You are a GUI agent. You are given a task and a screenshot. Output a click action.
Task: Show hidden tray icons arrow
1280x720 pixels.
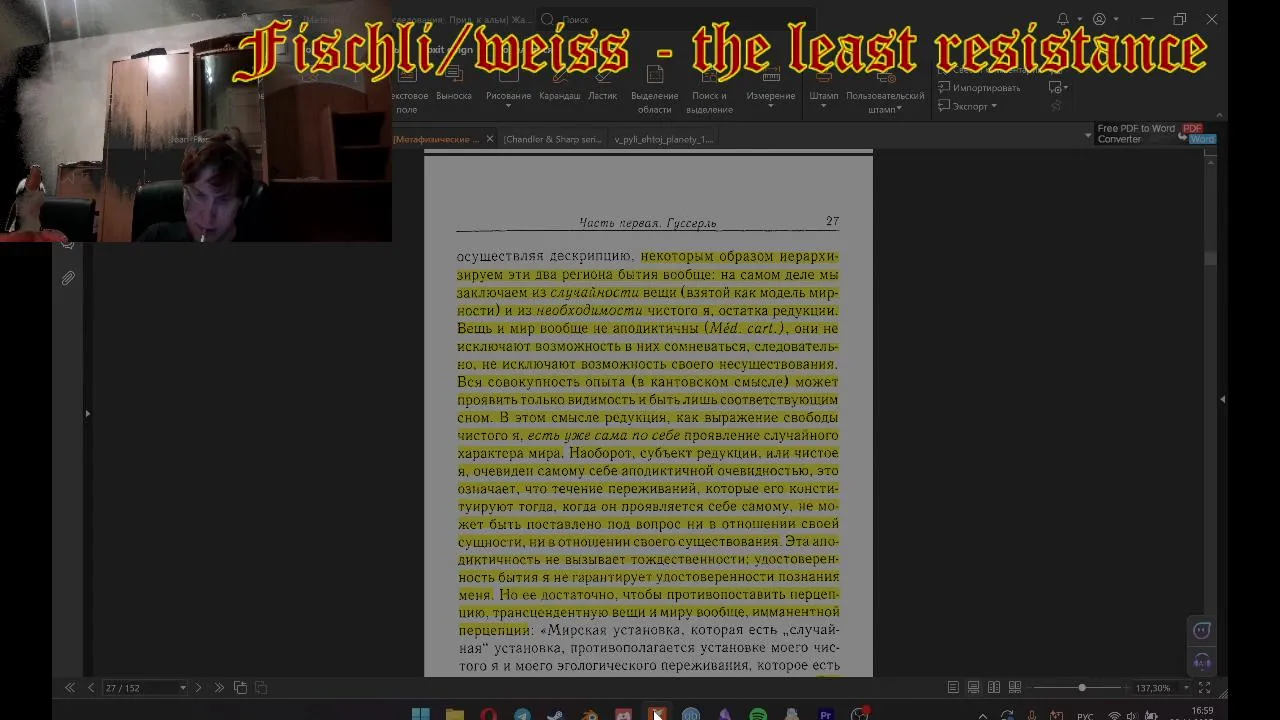pos(983,715)
